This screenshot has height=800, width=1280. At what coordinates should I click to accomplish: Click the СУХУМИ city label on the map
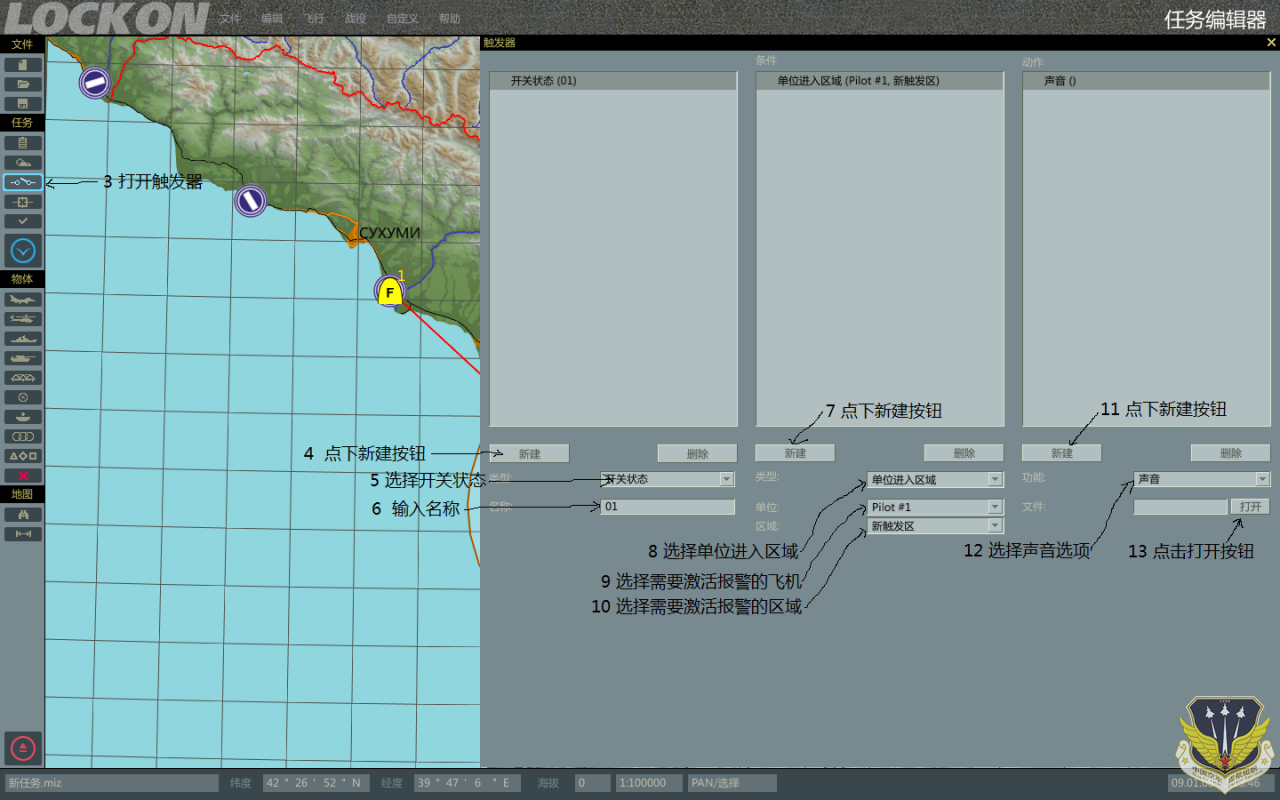point(390,233)
